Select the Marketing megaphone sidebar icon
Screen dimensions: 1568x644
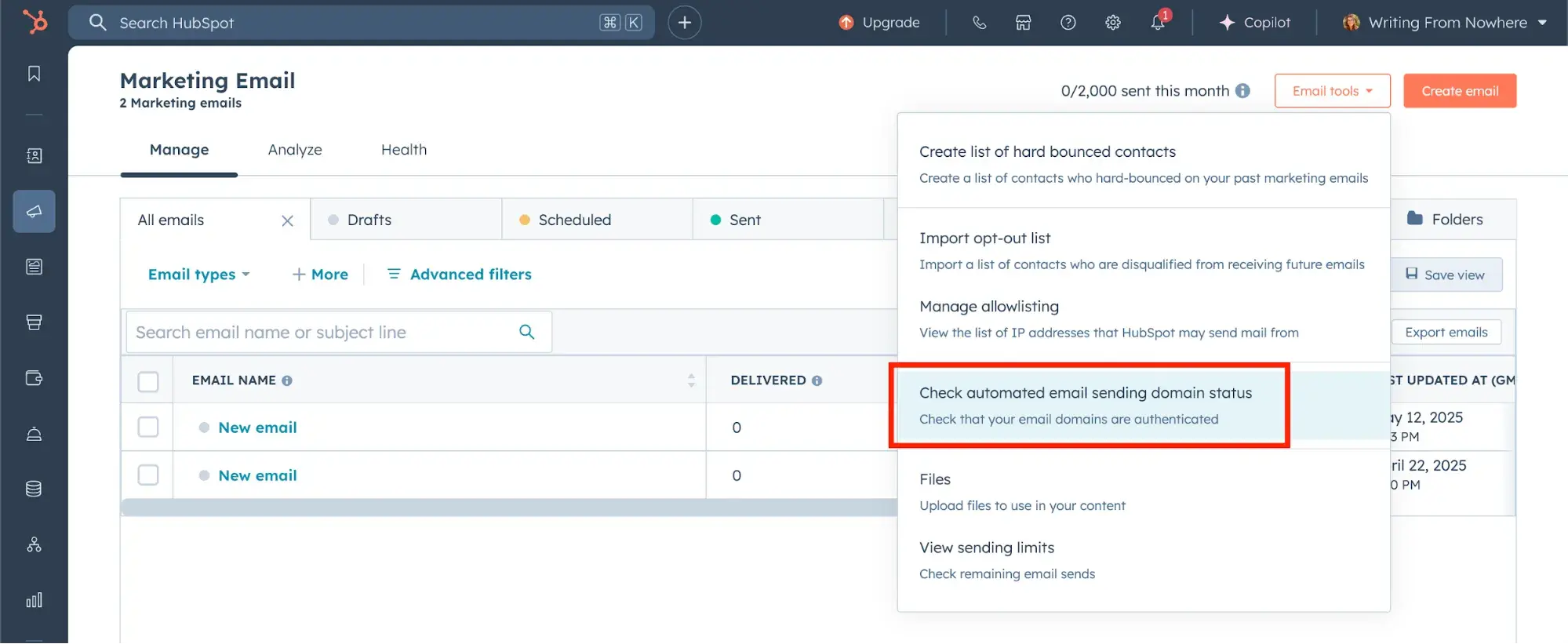coord(34,211)
